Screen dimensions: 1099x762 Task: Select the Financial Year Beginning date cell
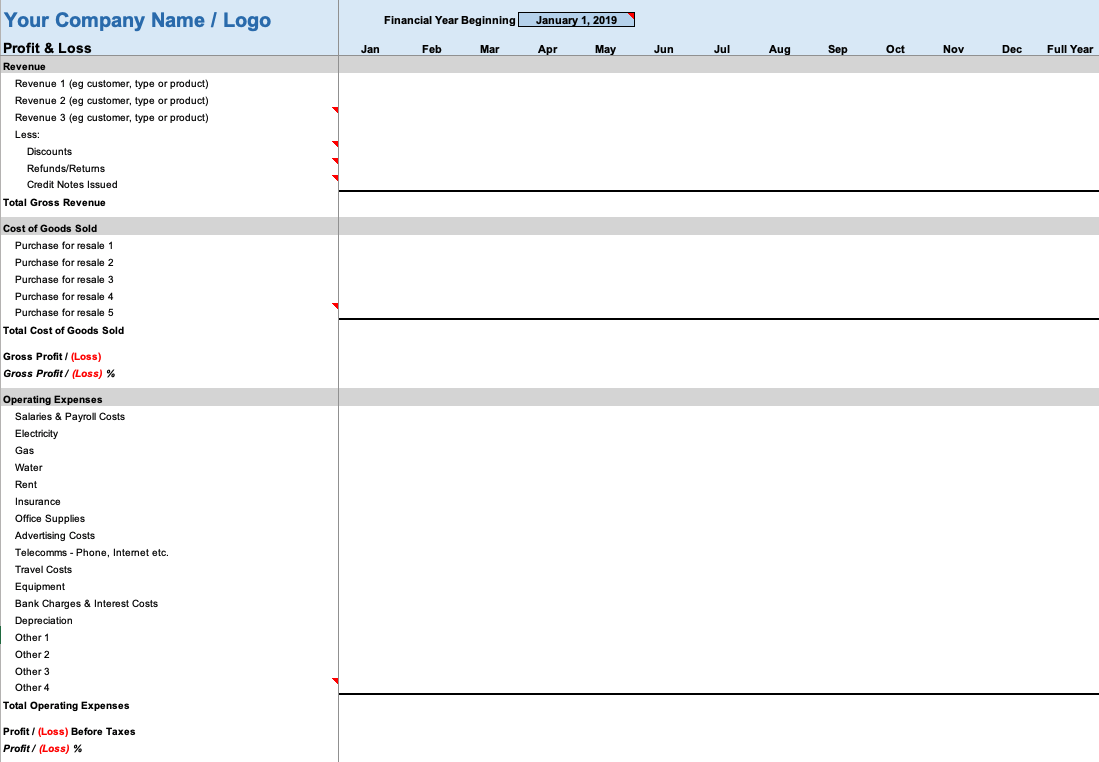click(x=576, y=20)
